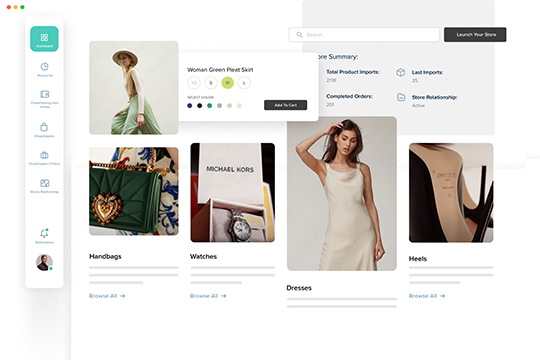Choose the cream white color swatch

(239, 106)
